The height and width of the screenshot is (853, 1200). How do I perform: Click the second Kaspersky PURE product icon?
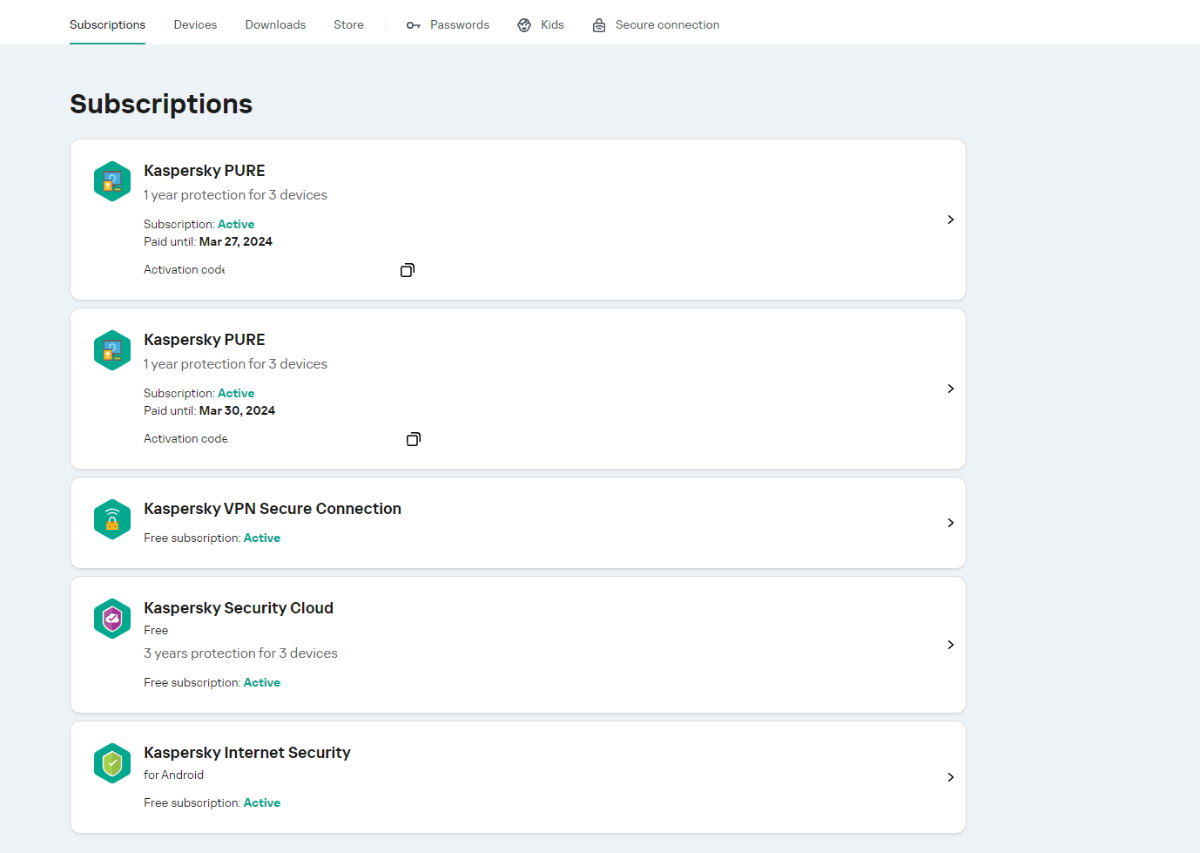(112, 350)
